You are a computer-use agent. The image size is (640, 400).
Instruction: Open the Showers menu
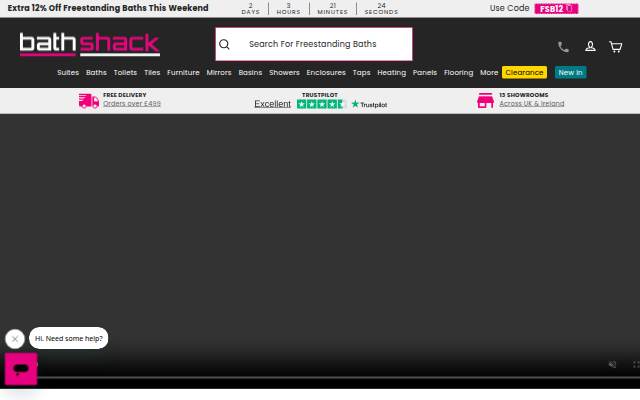[284, 73]
